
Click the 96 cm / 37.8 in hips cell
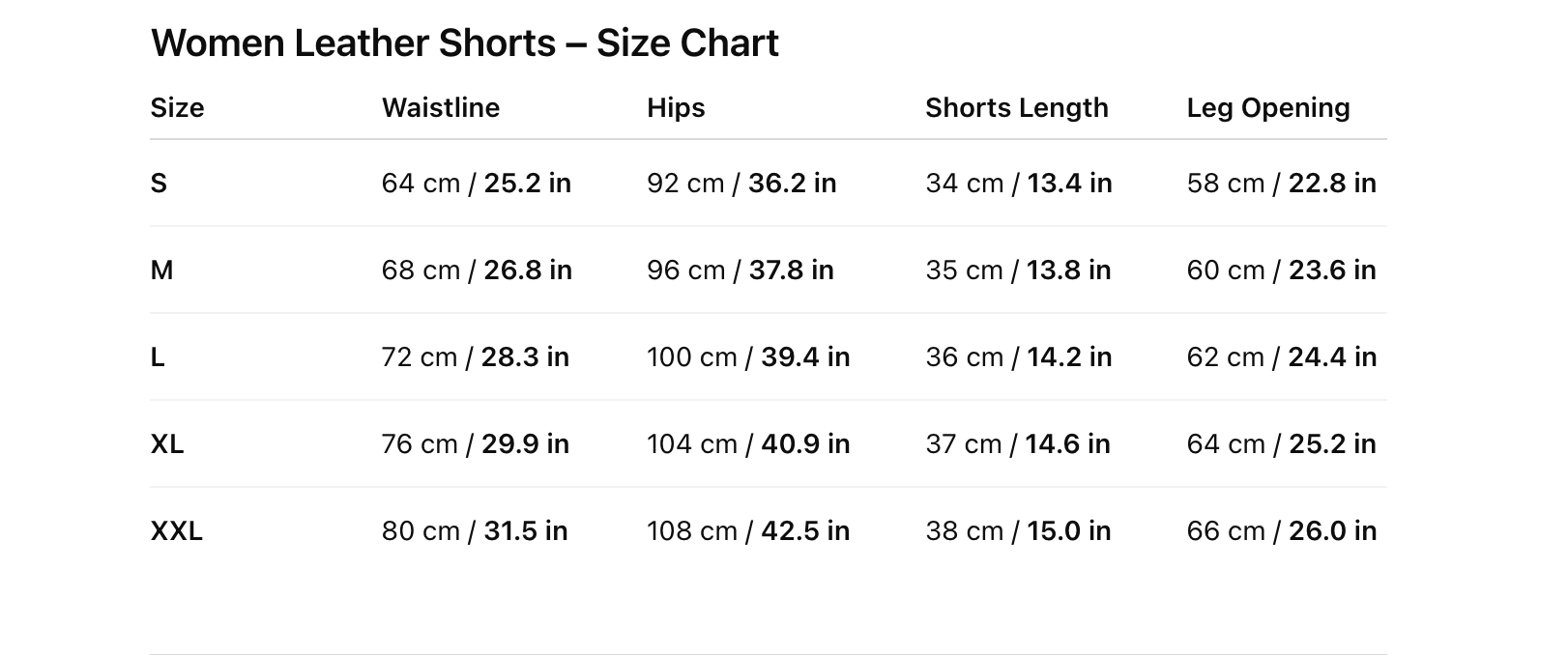coord(740,271)
